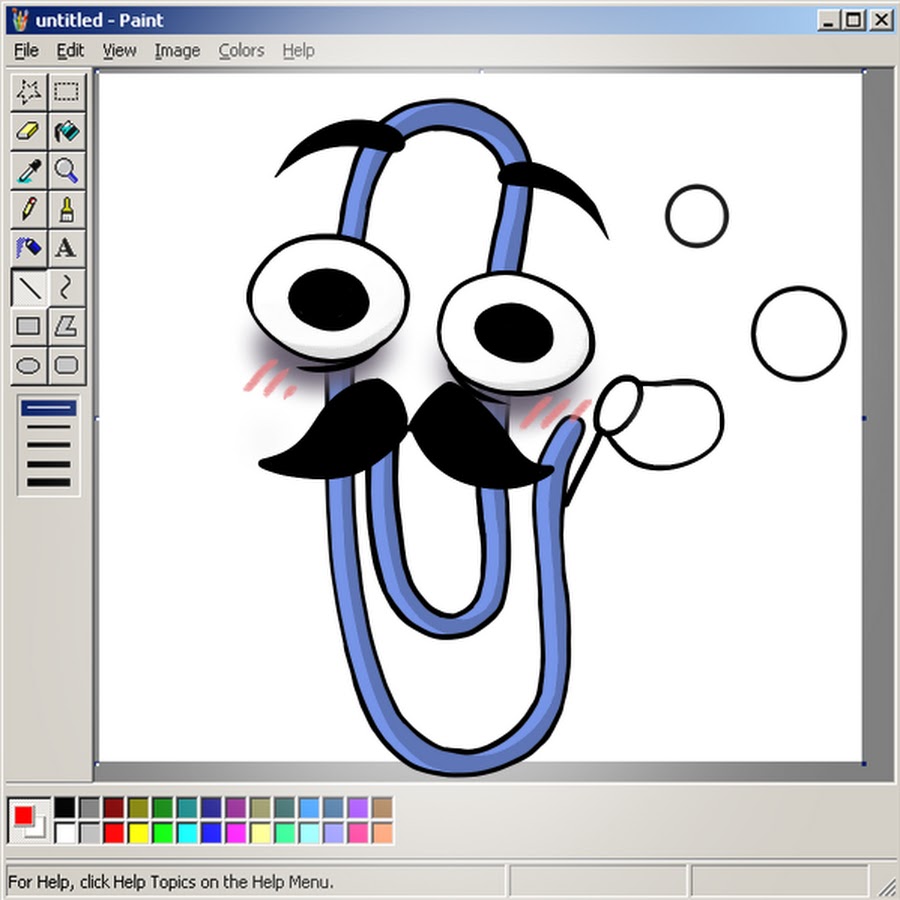Viewport: 900px width, 900px height.
Task: Choose the black color from the palette
Action: (65, 808)
